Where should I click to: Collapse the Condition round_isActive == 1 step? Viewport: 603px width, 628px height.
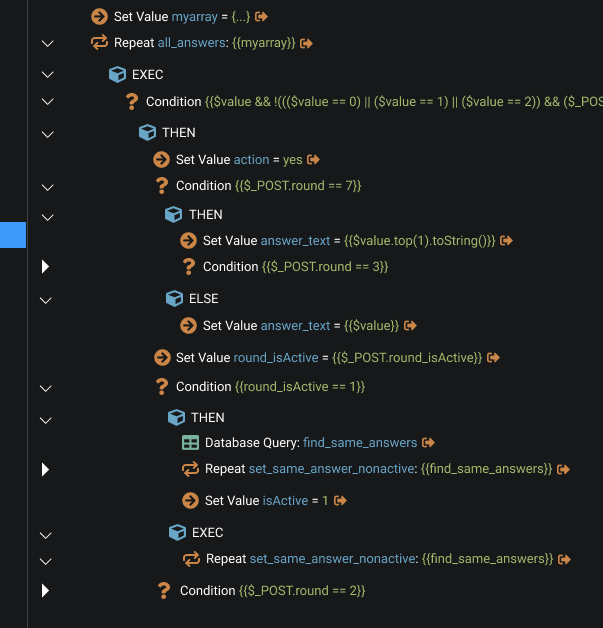[x=45, y=387]
